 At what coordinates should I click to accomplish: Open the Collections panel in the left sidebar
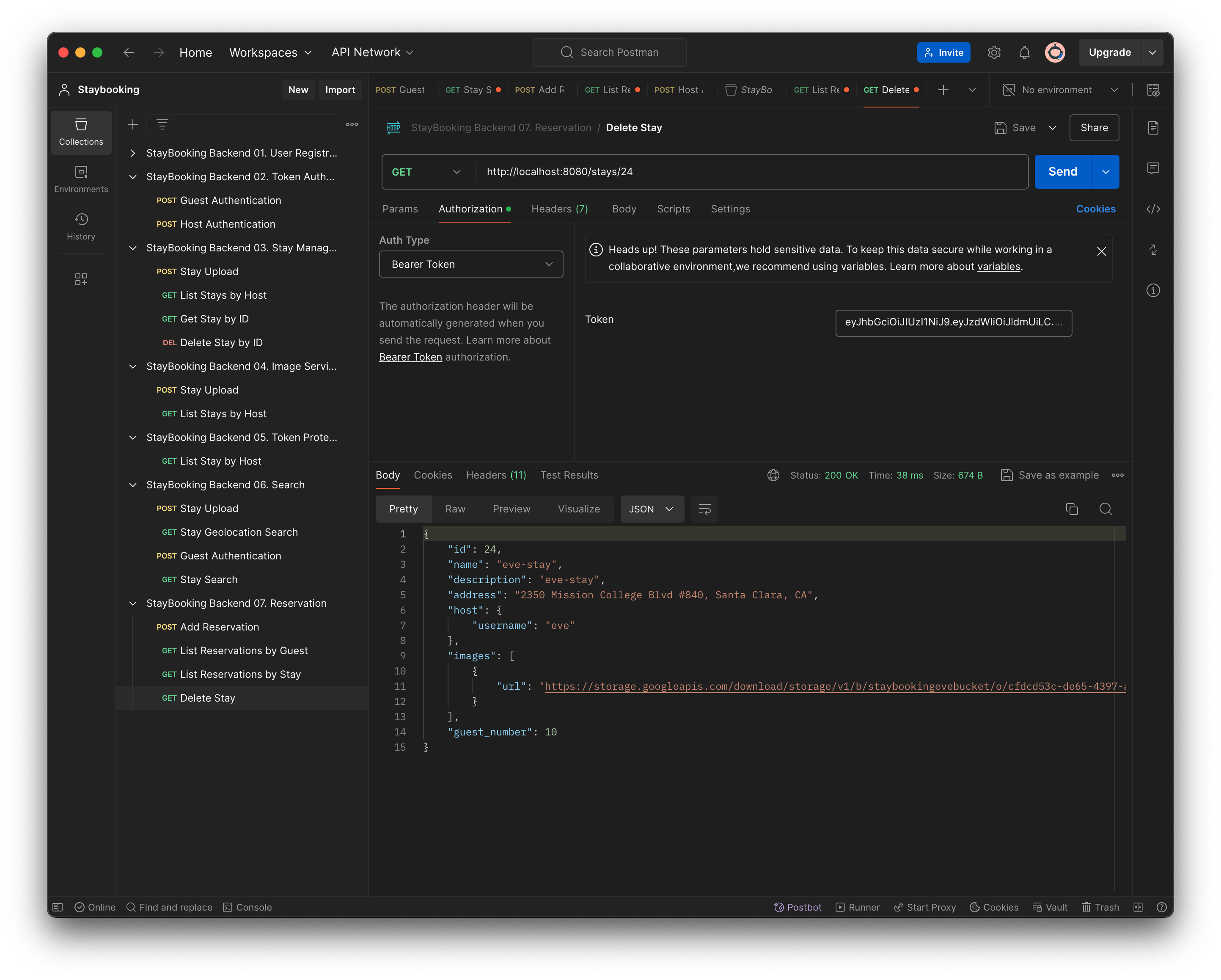pos(81,132)
